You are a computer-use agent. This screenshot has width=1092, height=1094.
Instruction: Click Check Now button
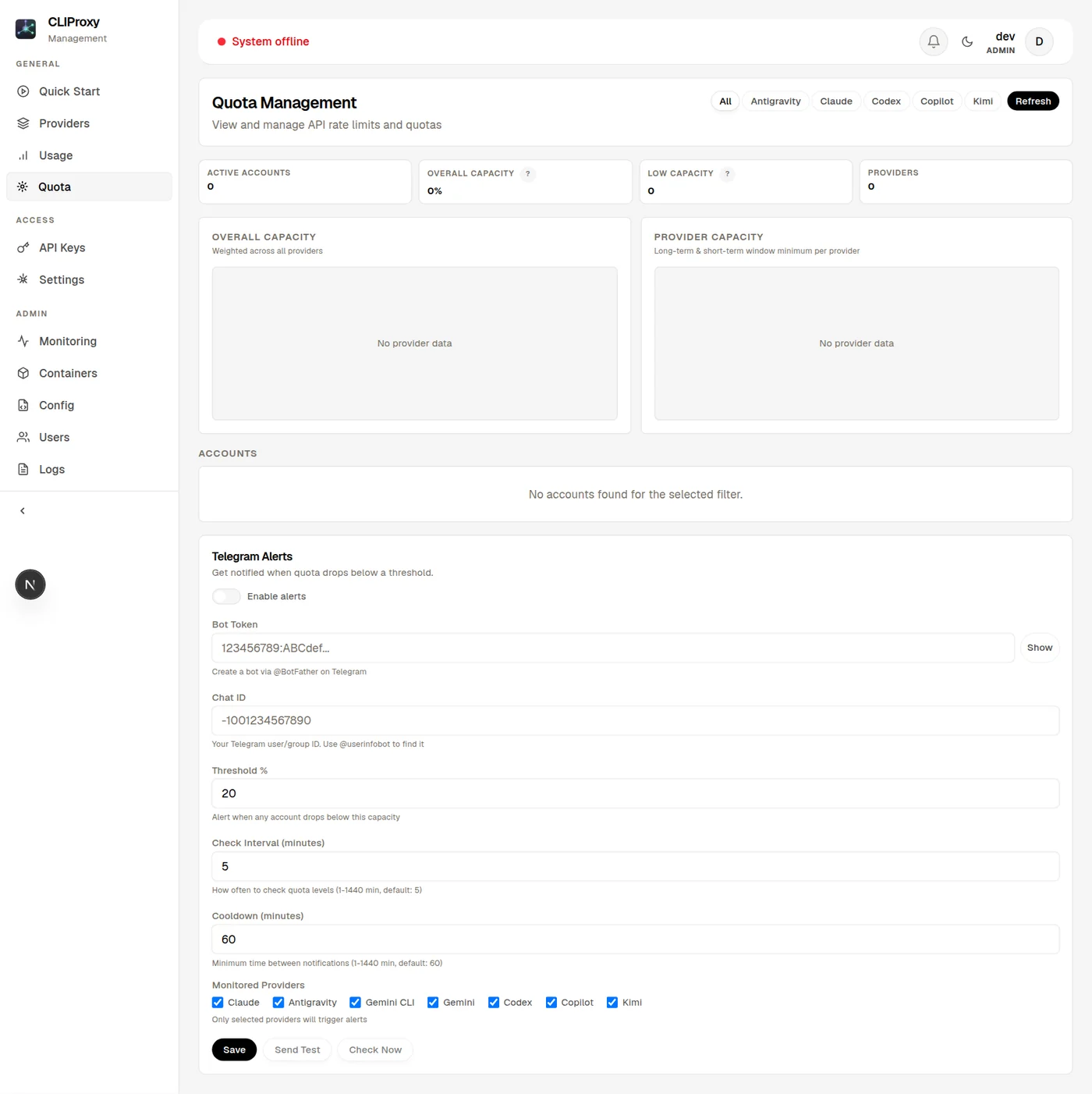(x=375, y=1050)
